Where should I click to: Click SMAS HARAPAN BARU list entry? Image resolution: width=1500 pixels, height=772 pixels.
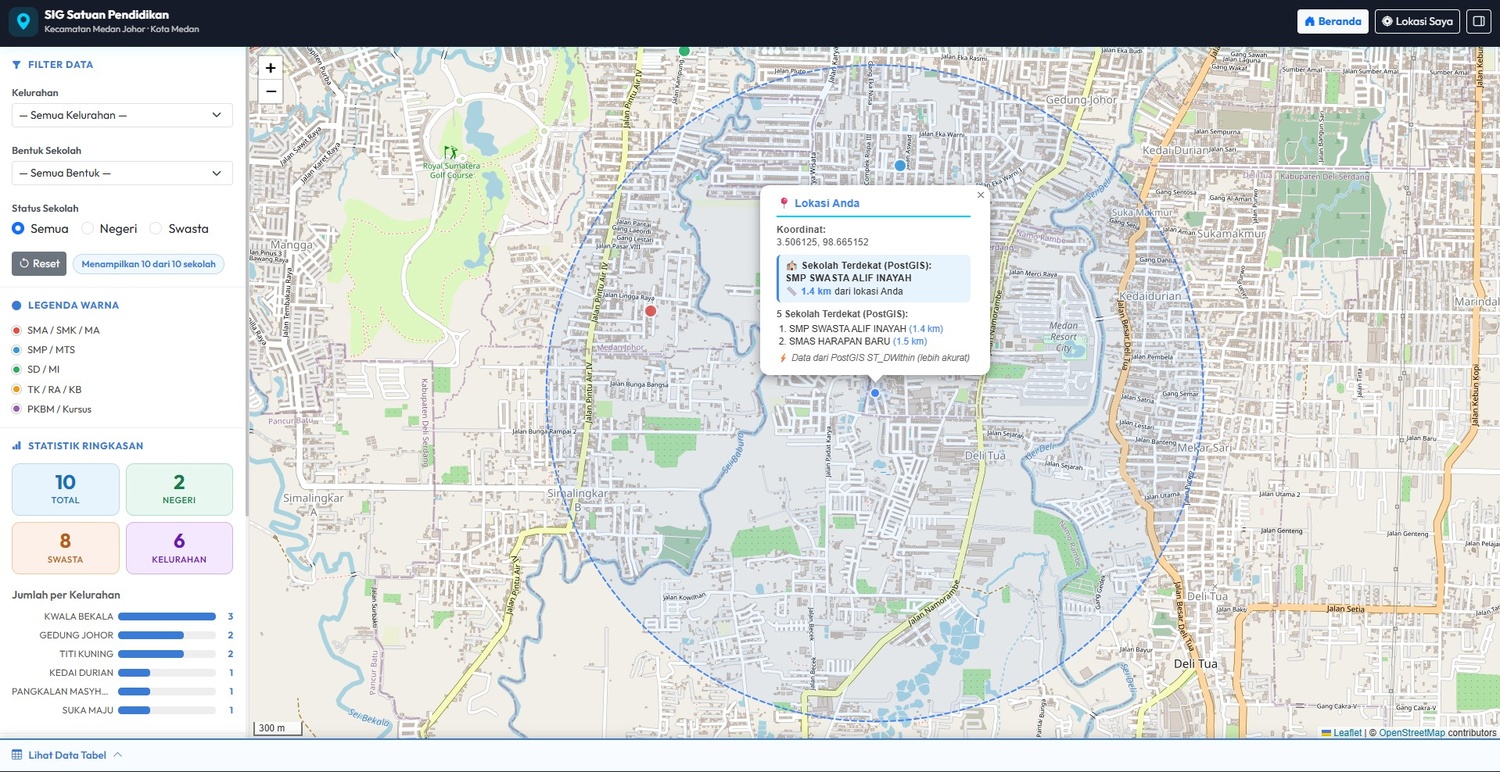coord(839,341)
